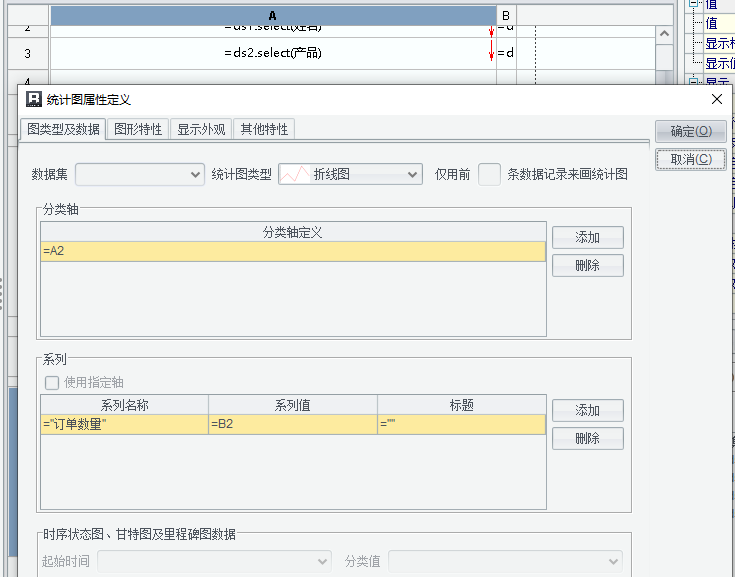The height and width of the screenshot is (577, 735).
Task: Click 删除 in the 系列 section
Action: [587, 438]
